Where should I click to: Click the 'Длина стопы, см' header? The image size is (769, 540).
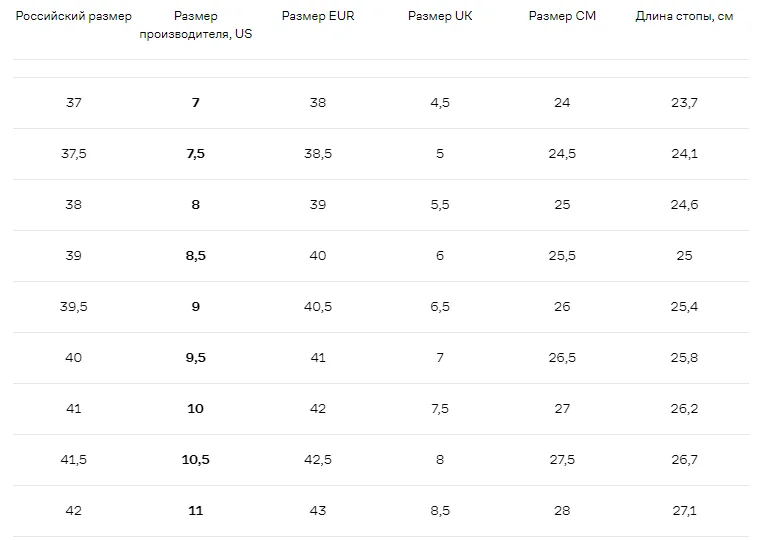(684, 16)
